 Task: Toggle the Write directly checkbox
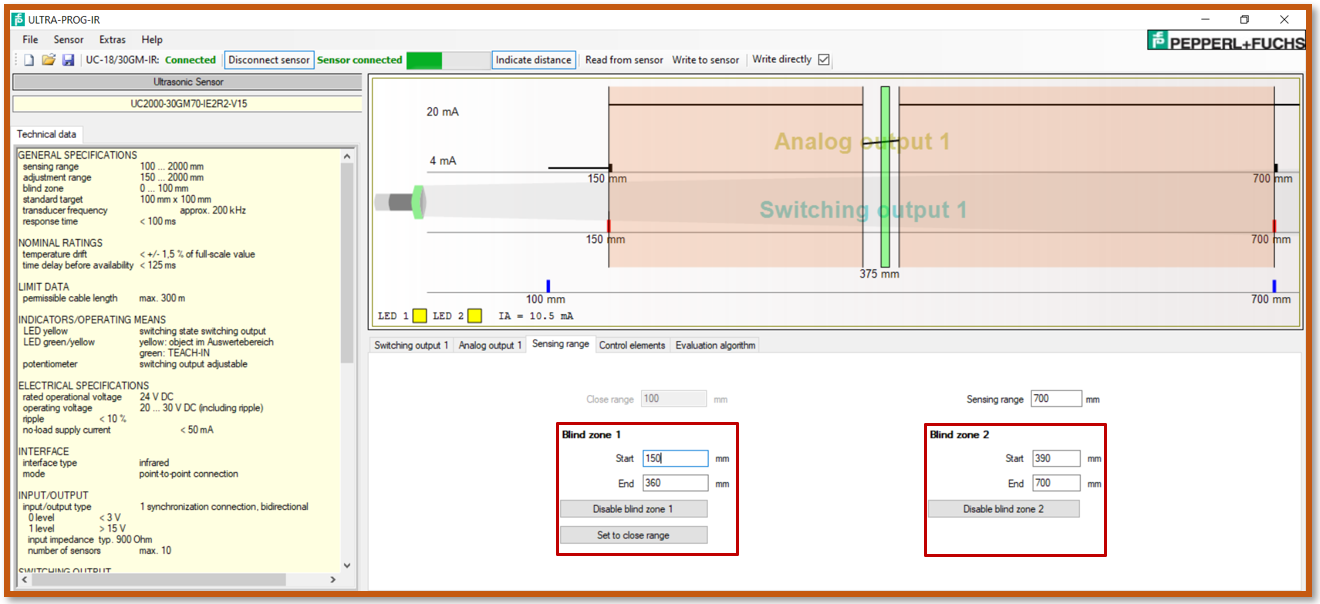(824, 60)
